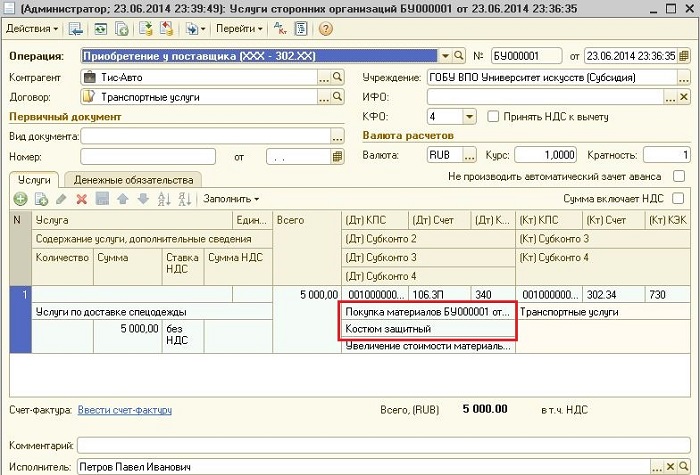
Task: Click the без НДС rate cell
Action: (x=183, y=337)
